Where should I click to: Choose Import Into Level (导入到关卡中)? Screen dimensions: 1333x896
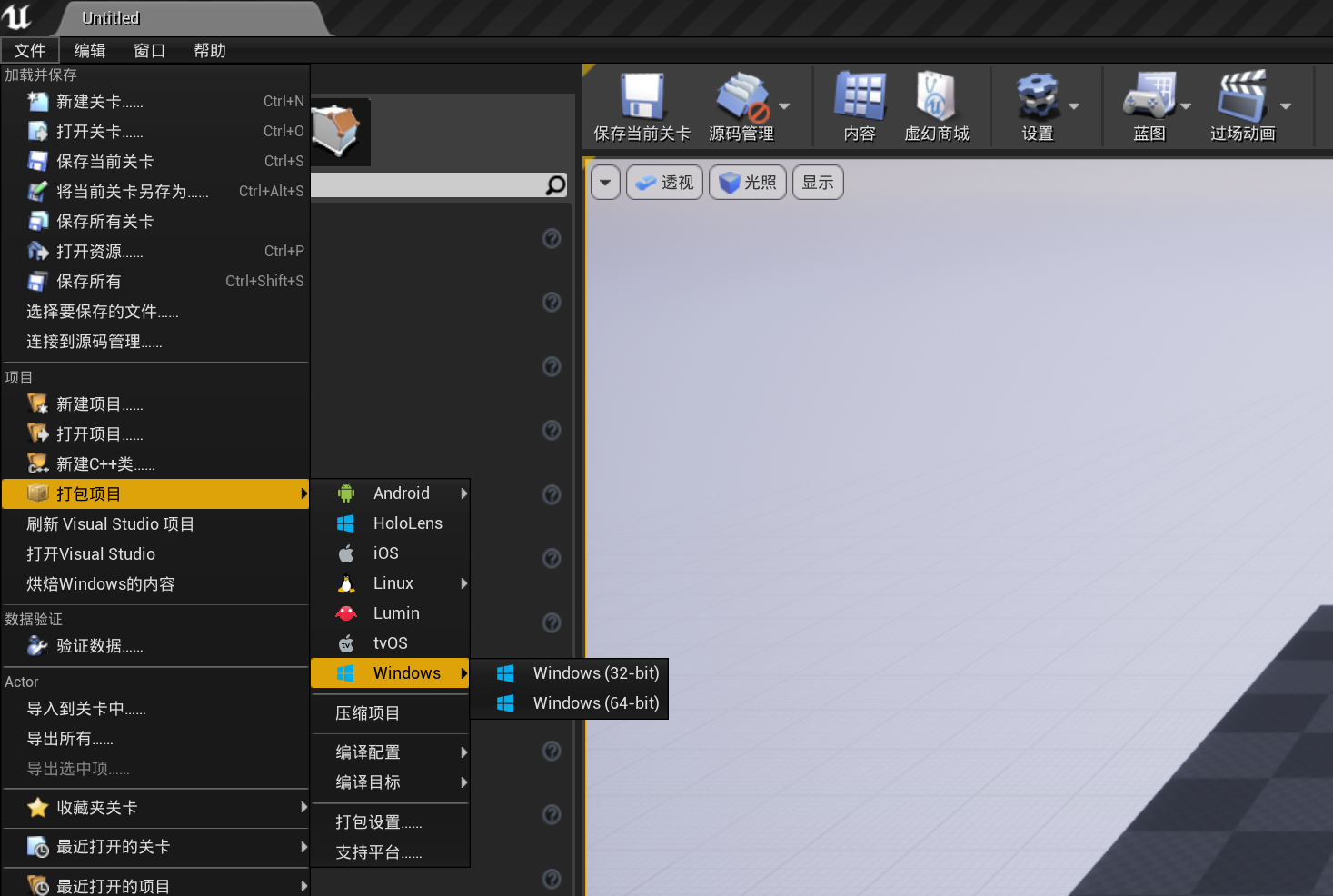pos(155,709)
